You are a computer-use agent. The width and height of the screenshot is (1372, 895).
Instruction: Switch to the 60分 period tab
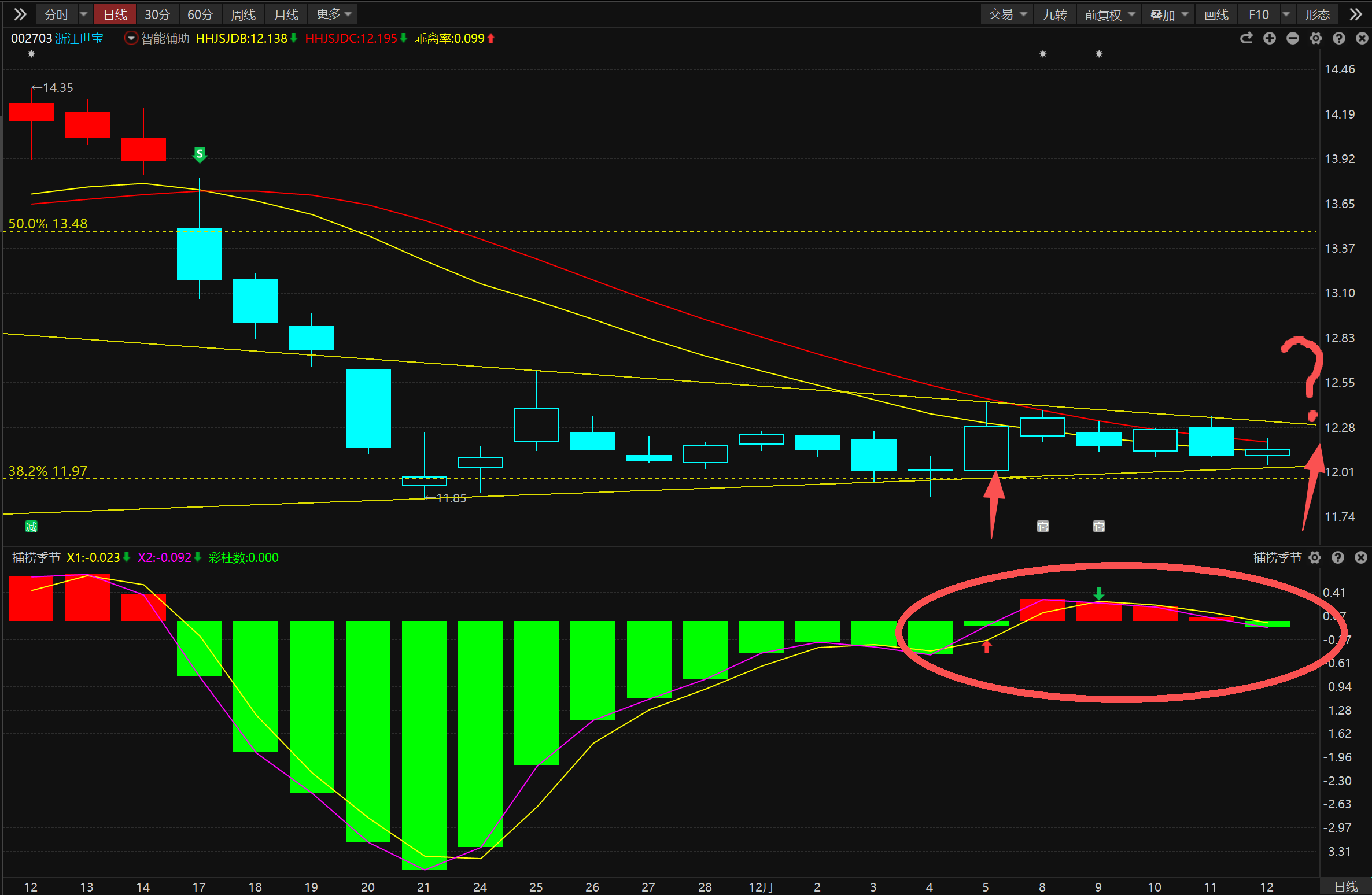[200, 14]
